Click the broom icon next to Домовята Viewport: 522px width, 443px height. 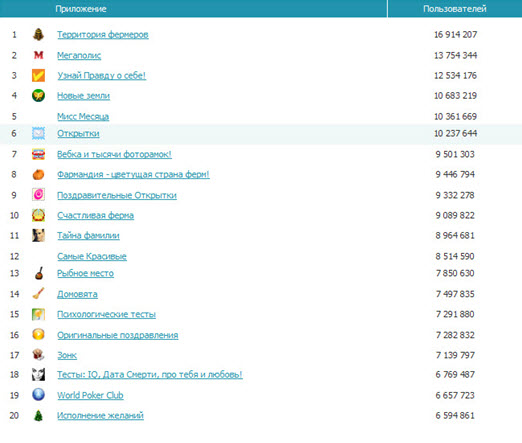38,294
